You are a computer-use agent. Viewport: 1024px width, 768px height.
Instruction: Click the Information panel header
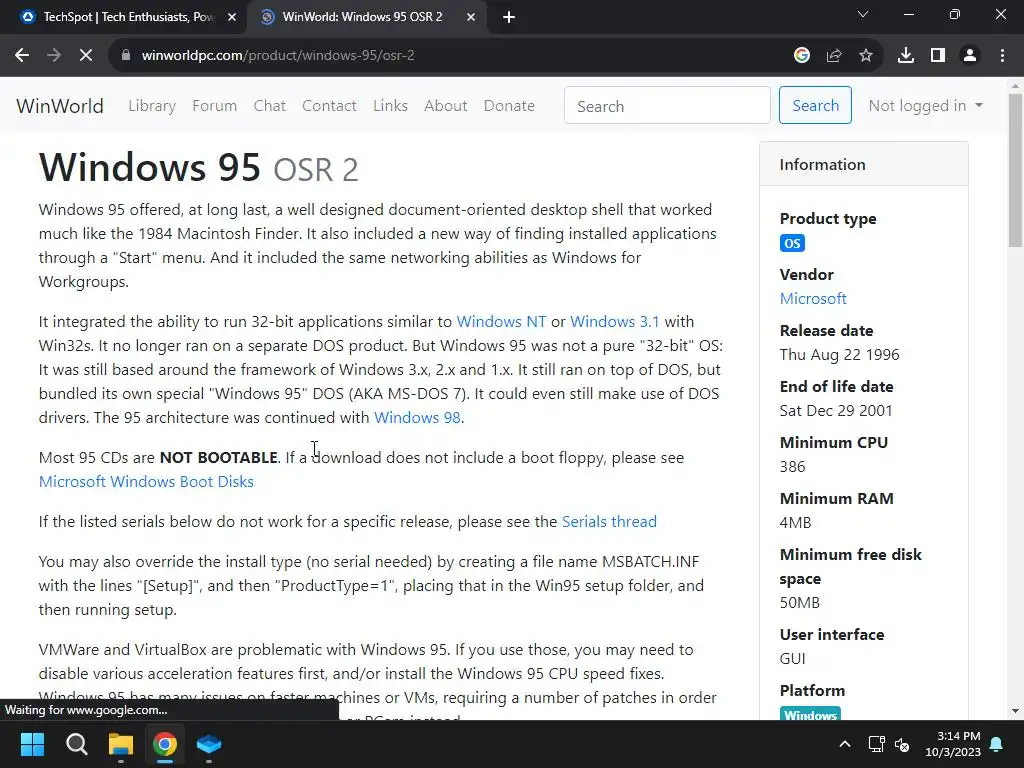pos(863,165)
